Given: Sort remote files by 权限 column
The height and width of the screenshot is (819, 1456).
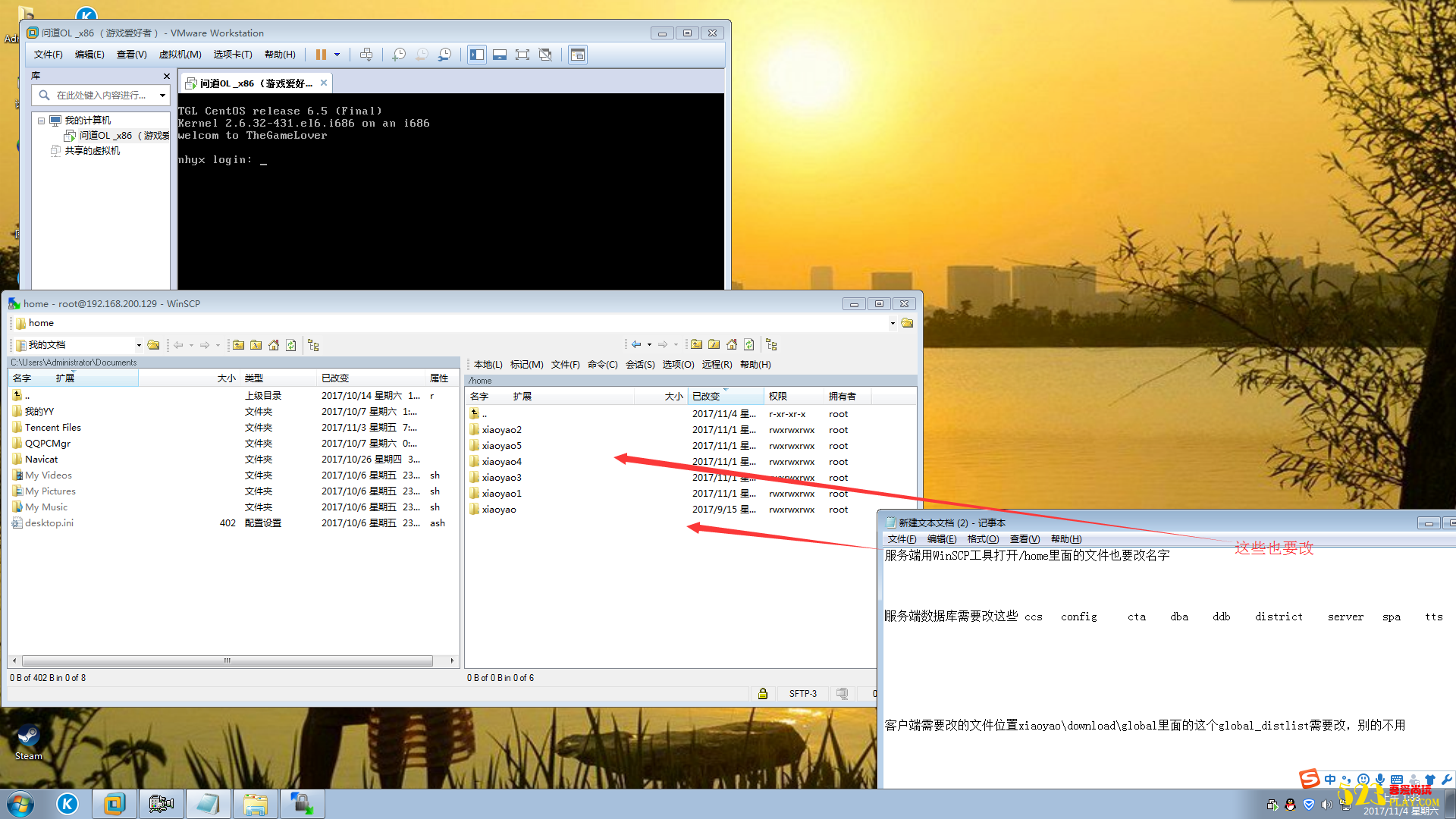Looking at the screenshot, I should [794, 397].
